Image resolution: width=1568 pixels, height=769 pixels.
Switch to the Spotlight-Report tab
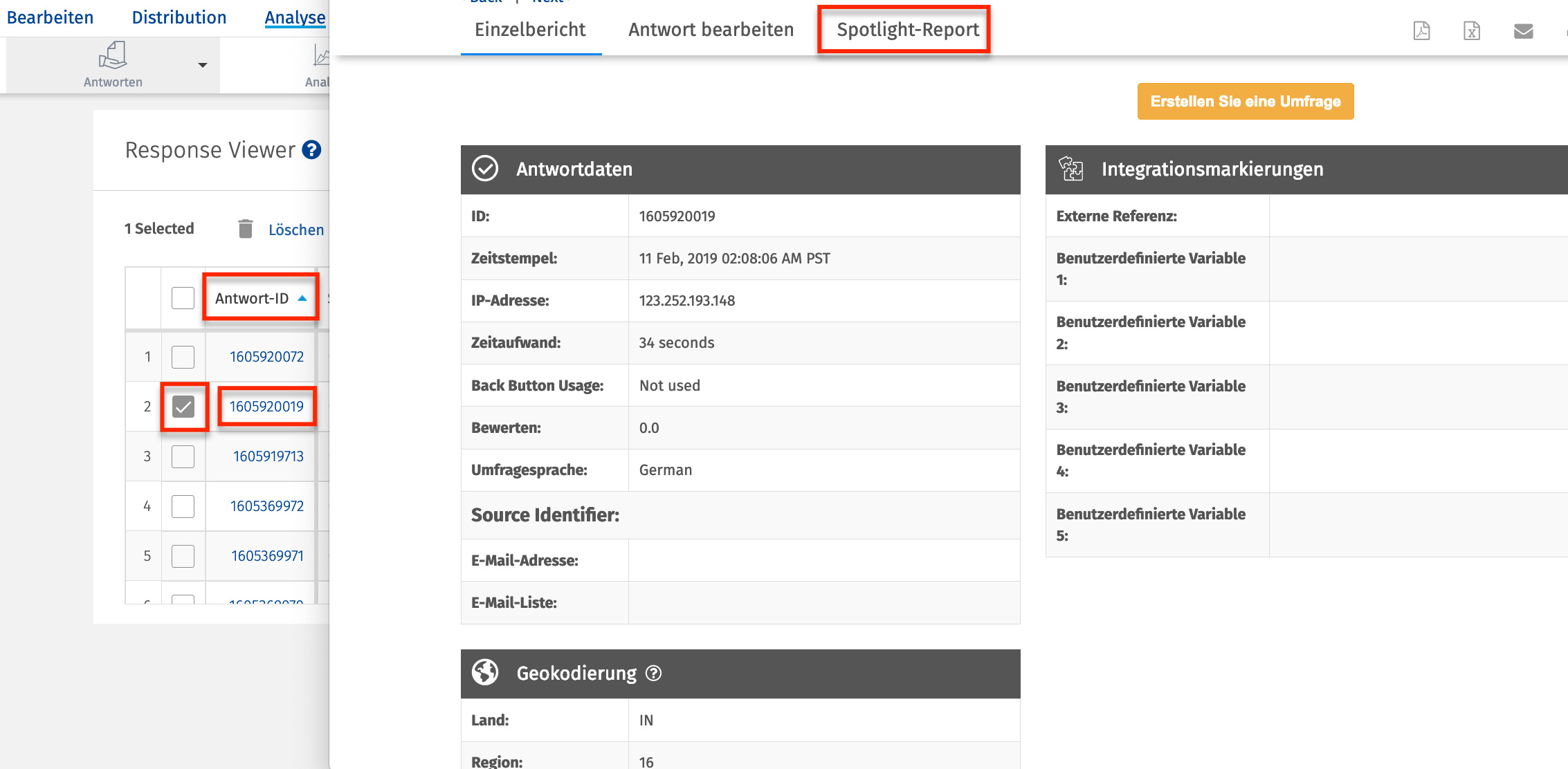tap(907, 30)
